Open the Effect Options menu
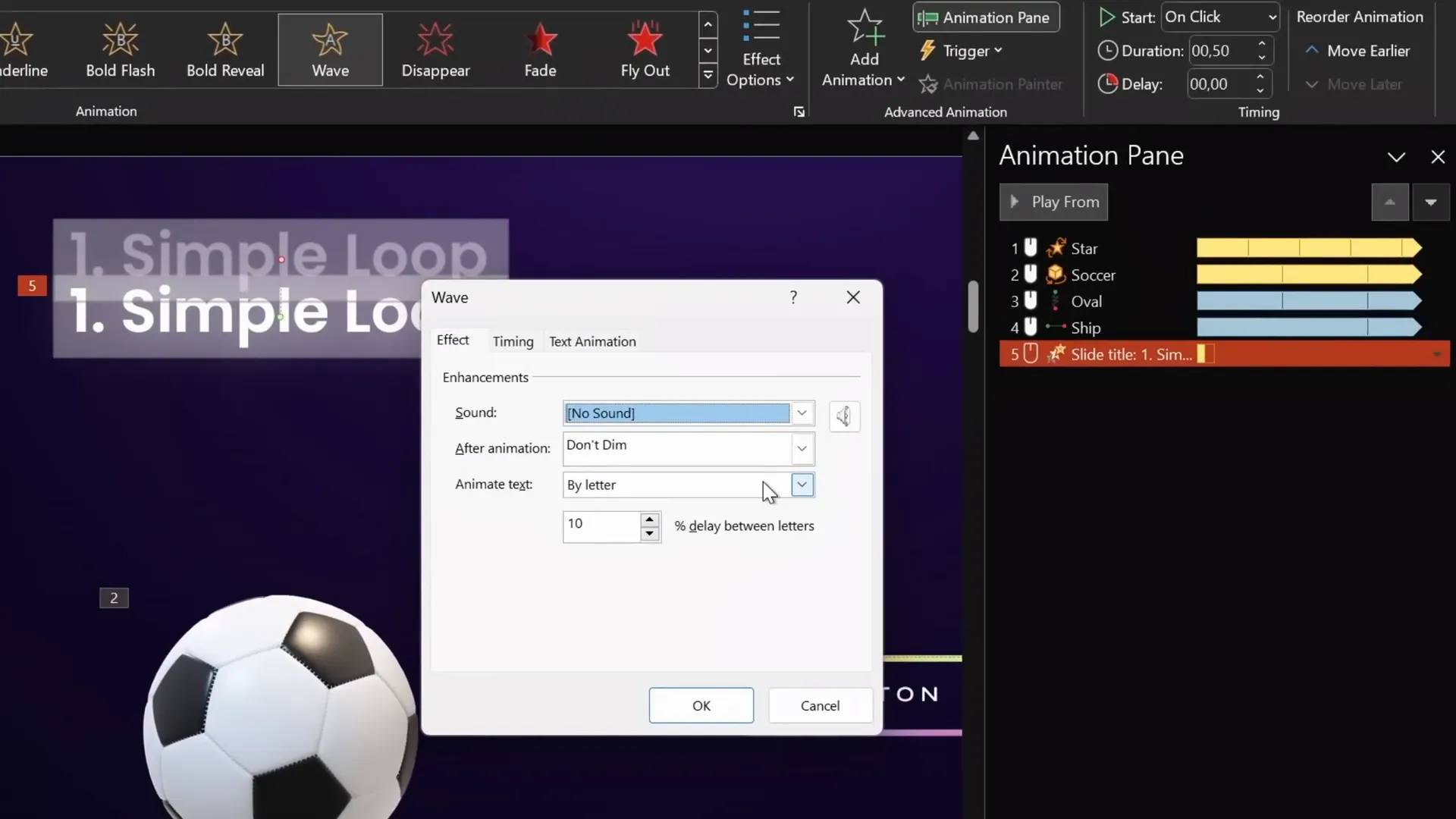The height and width of the screenshot is (819, 1456). (761, 49)
